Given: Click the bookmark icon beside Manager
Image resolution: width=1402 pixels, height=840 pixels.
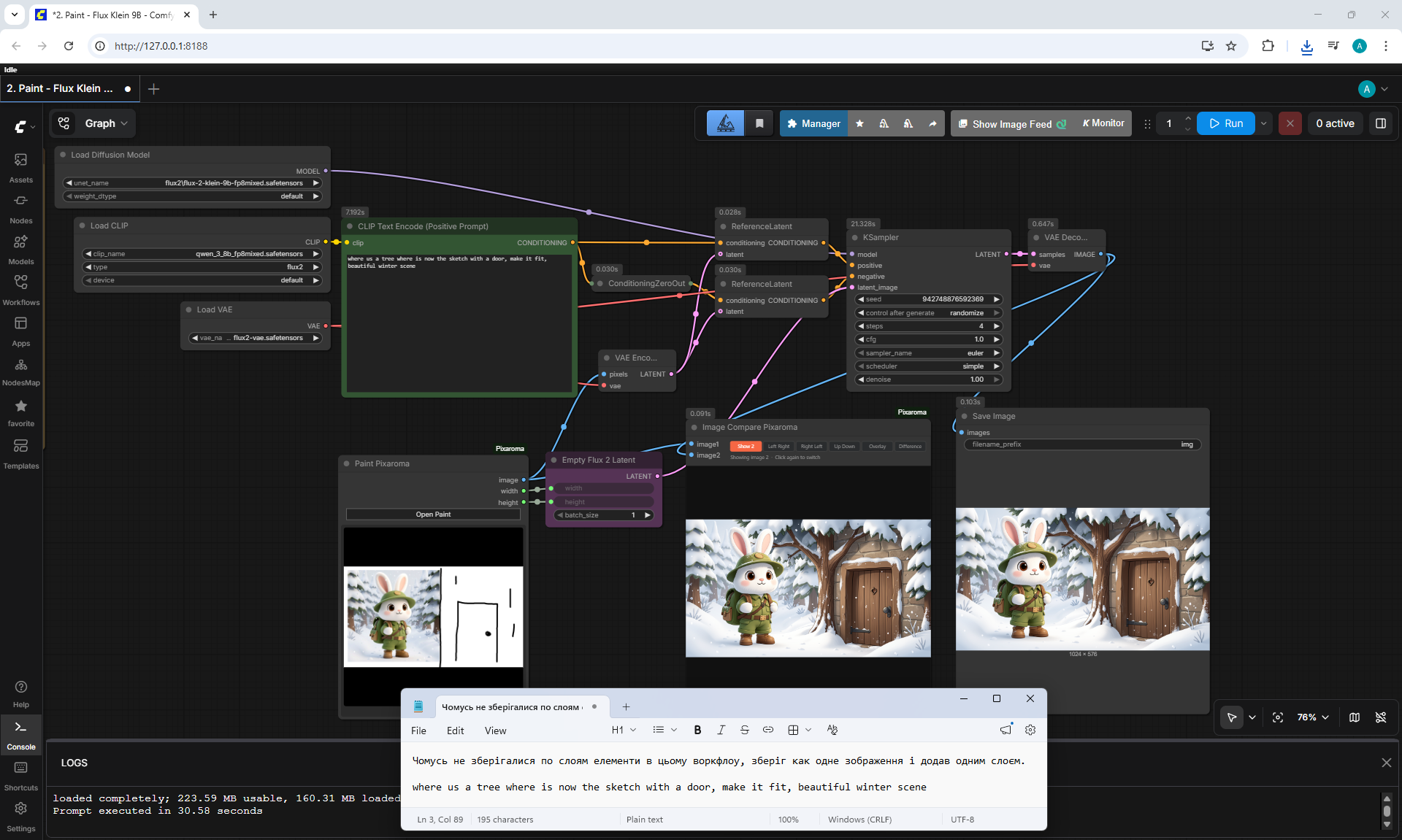Looking at the screenshot, I should 759,123.
